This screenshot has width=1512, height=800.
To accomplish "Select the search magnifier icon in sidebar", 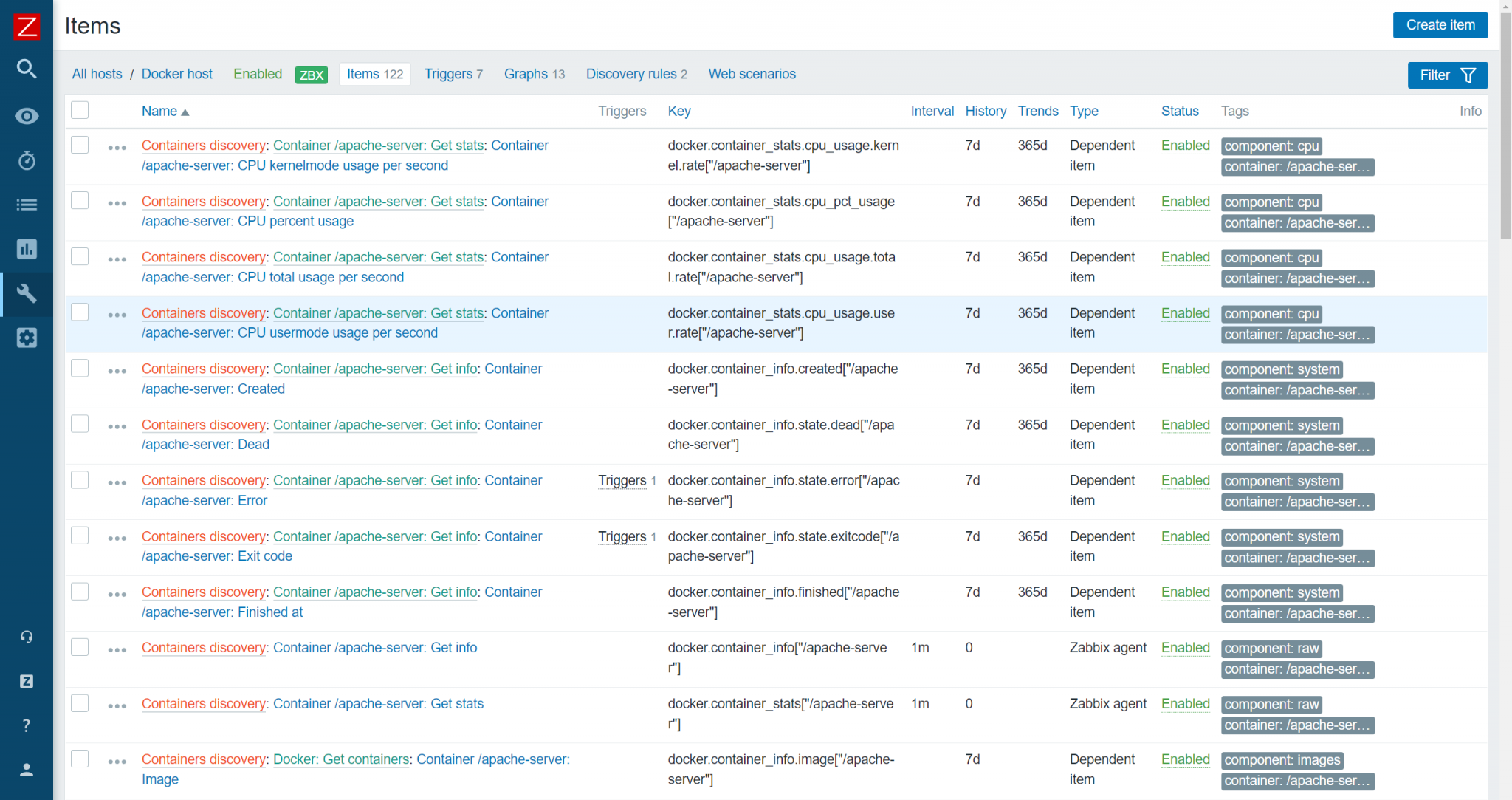I will 27,69.
